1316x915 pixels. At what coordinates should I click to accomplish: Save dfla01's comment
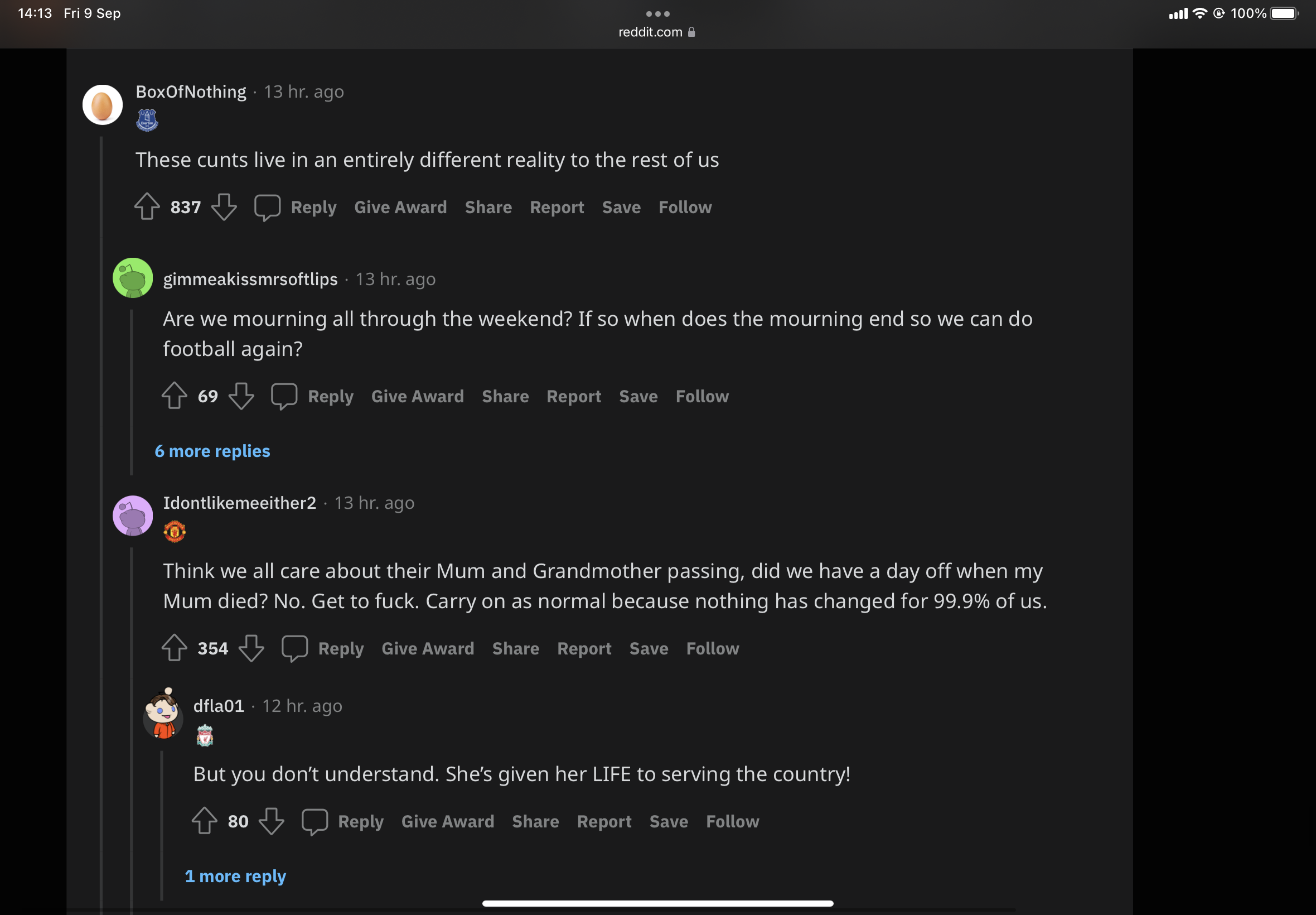668,822
